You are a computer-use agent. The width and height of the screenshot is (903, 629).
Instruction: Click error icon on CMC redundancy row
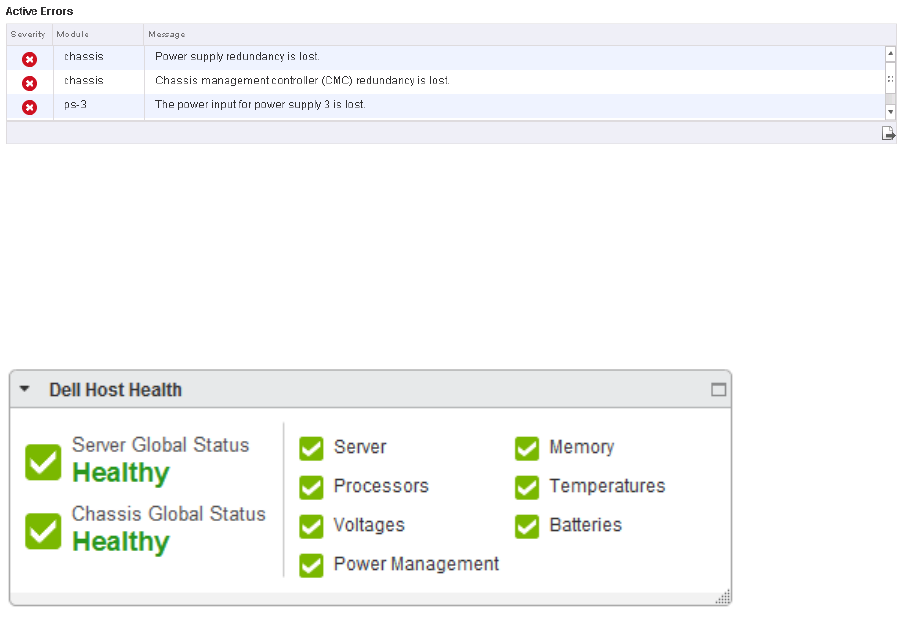click(x=29, y=83)
